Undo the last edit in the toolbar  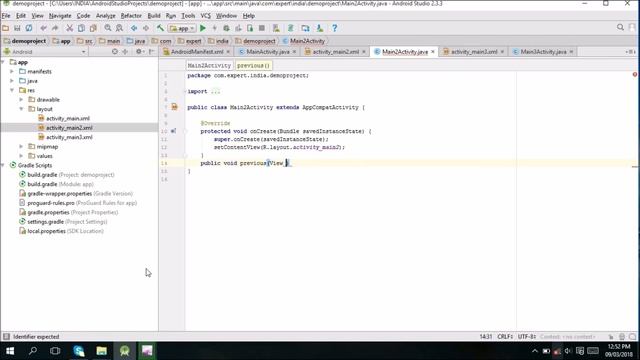(x=43, y=28)
